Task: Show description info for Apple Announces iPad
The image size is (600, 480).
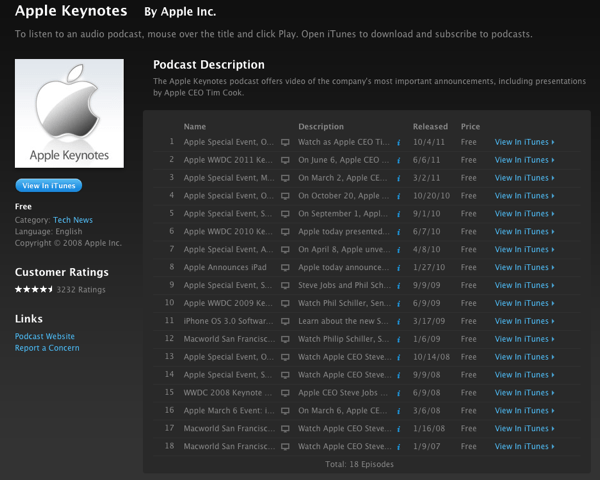Action: [399, 268]
